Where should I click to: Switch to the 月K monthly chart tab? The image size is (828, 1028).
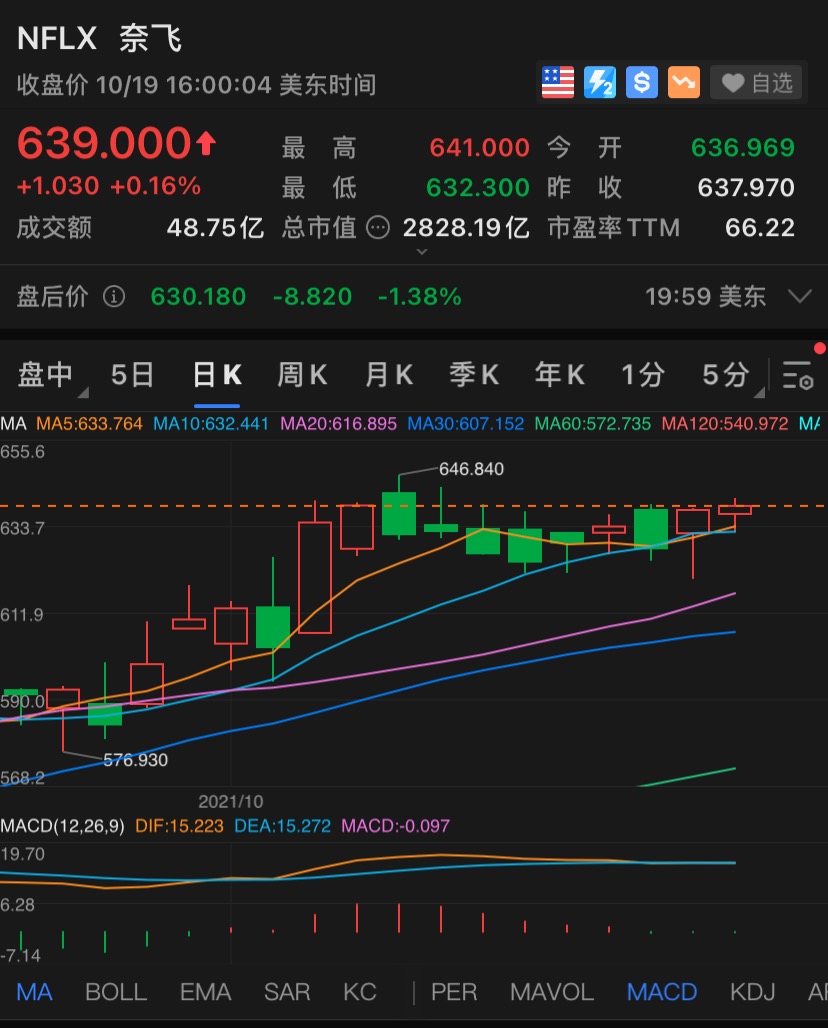tap(389, 375)
